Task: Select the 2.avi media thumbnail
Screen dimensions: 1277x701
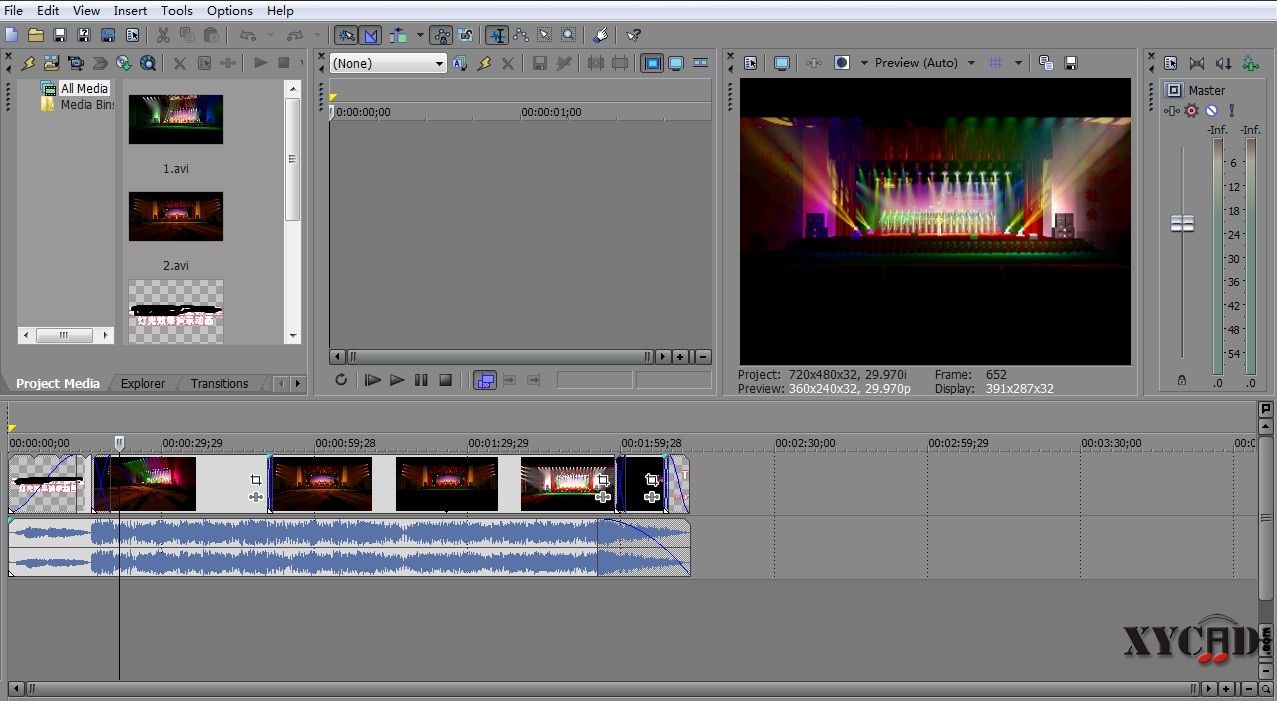Action: 175,216
